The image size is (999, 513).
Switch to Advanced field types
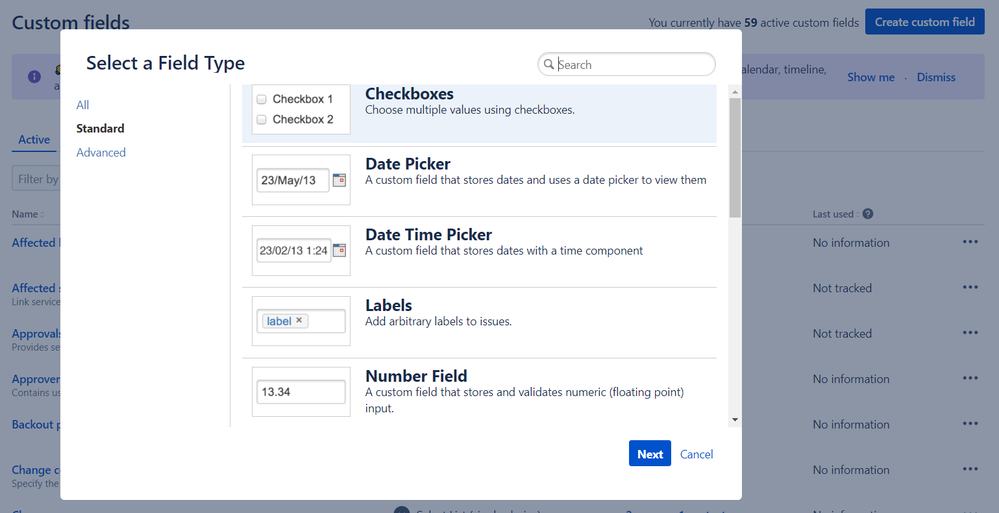[101, 152]
